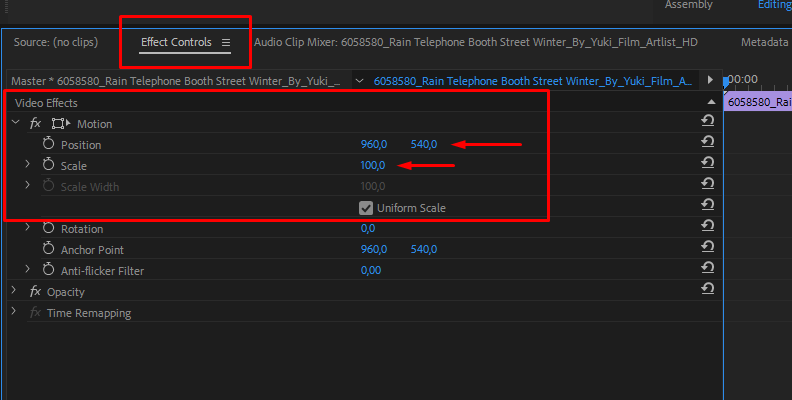Reset the Anti-flicker Filter parameter
Screen dimensions: 792x400
click(708, 267)
